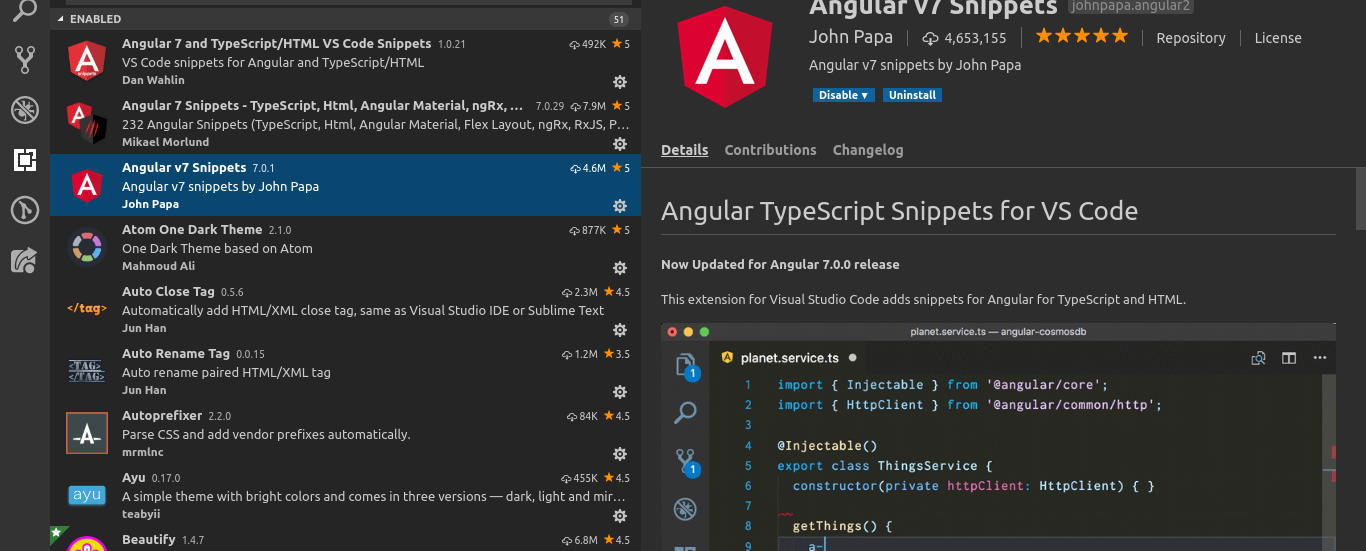Click the Auto Close Tag logo

click(x=86, y=309)
